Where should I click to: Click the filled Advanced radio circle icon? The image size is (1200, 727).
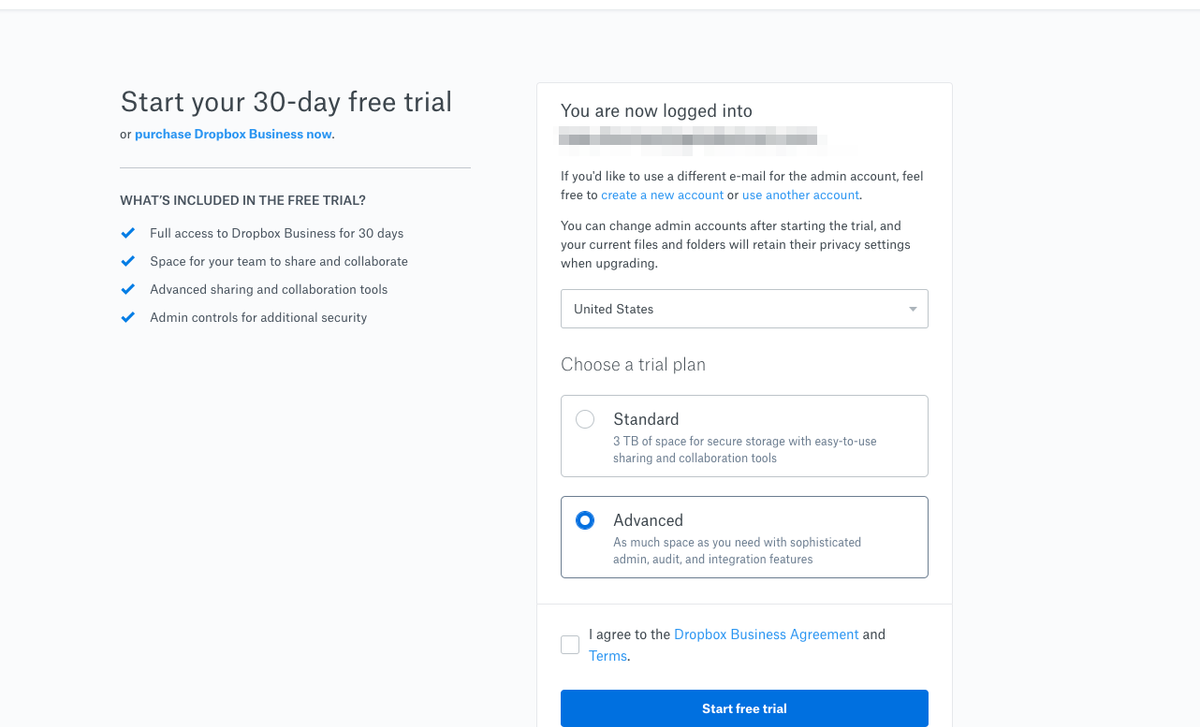point(585,520)
